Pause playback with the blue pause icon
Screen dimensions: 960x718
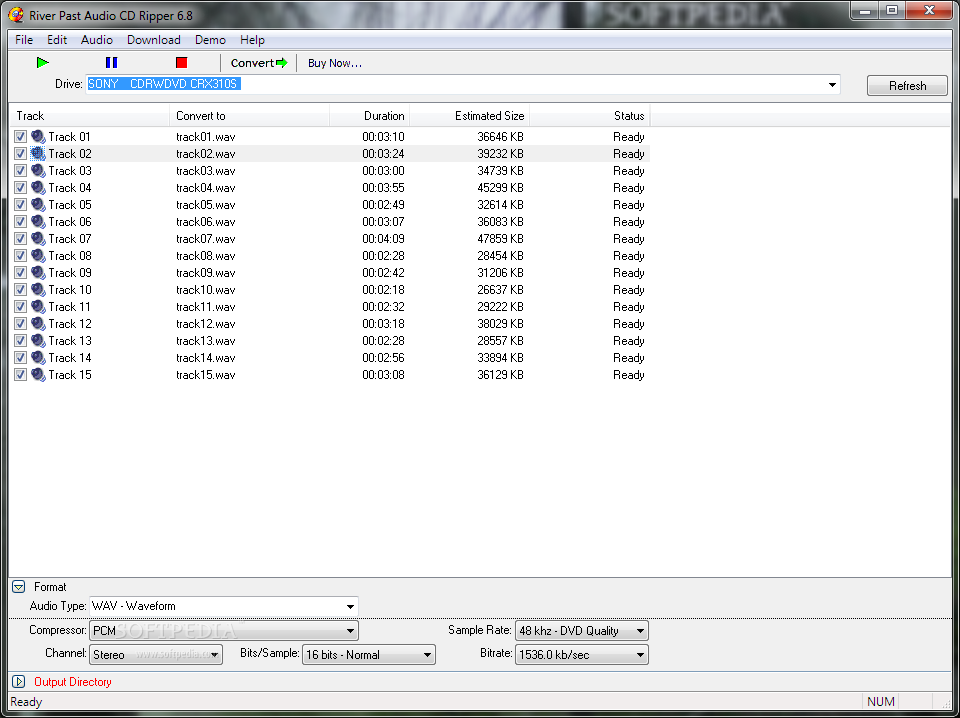111,62
